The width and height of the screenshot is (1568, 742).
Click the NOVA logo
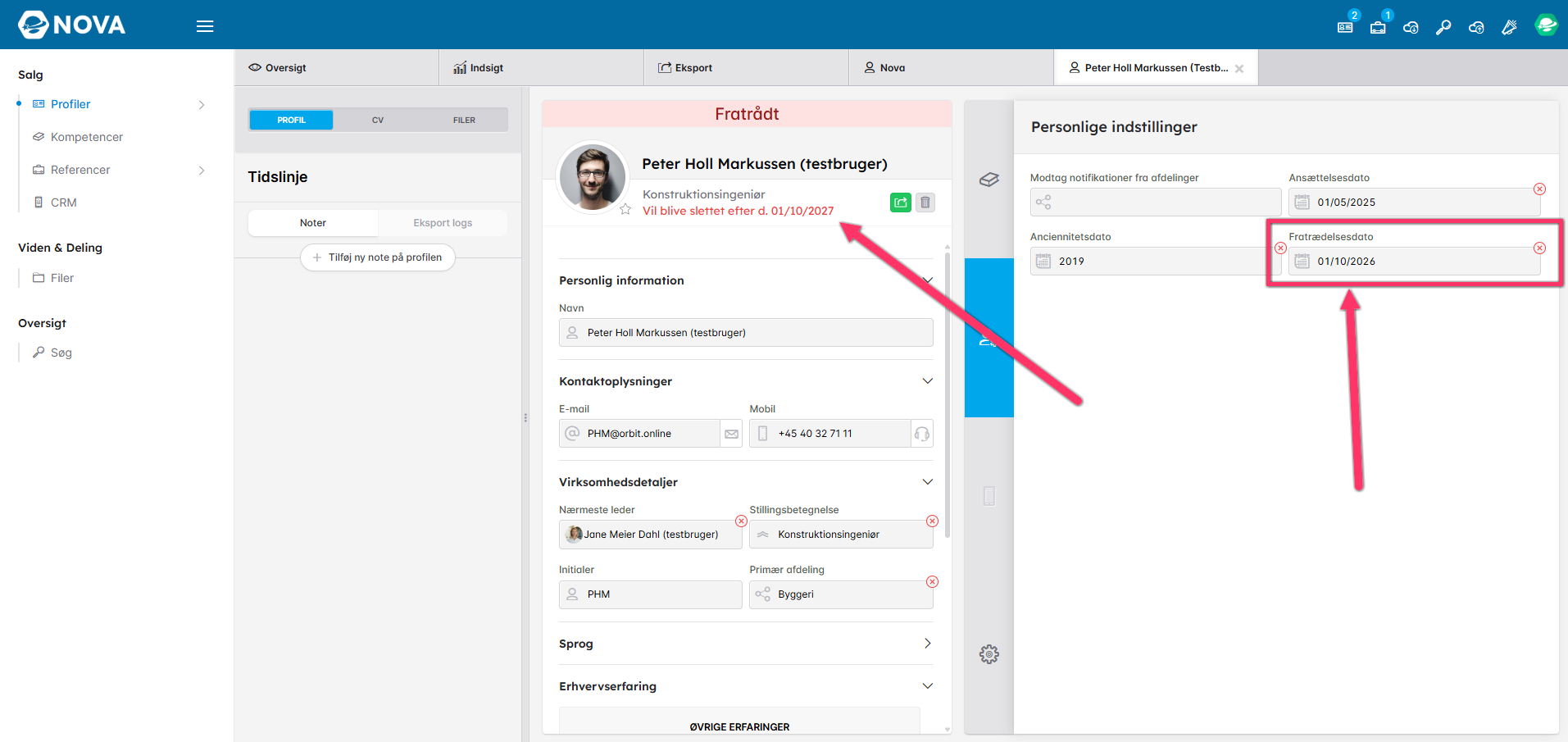click(72, 25)
